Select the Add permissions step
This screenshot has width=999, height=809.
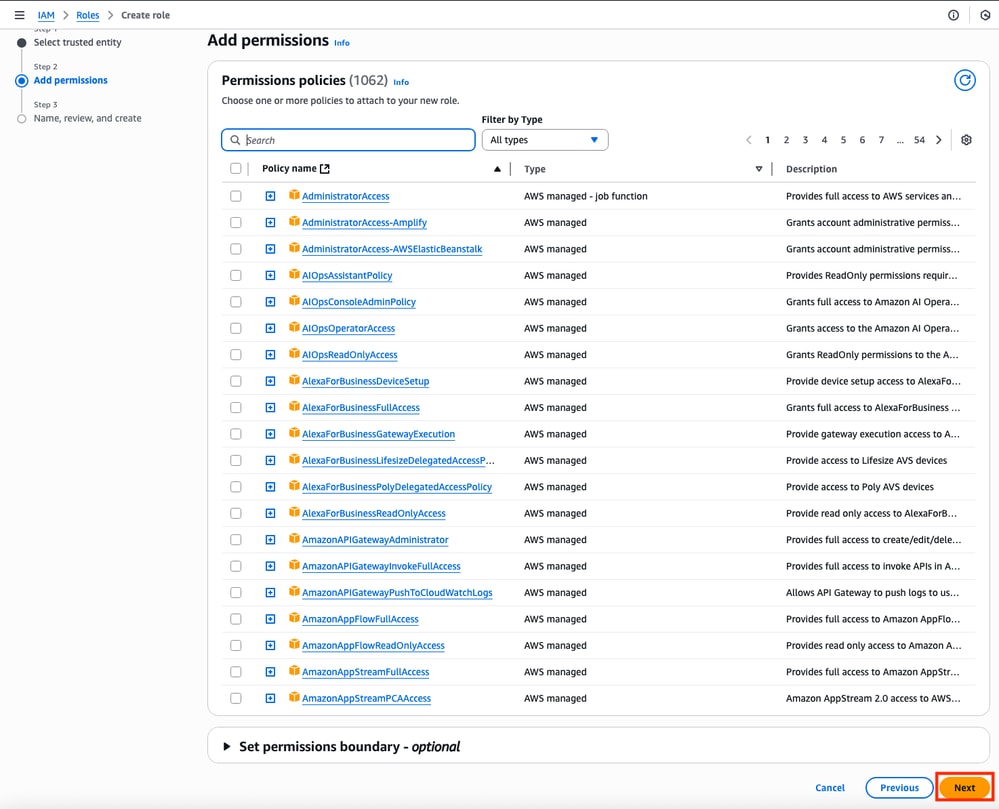click(71, 80)
